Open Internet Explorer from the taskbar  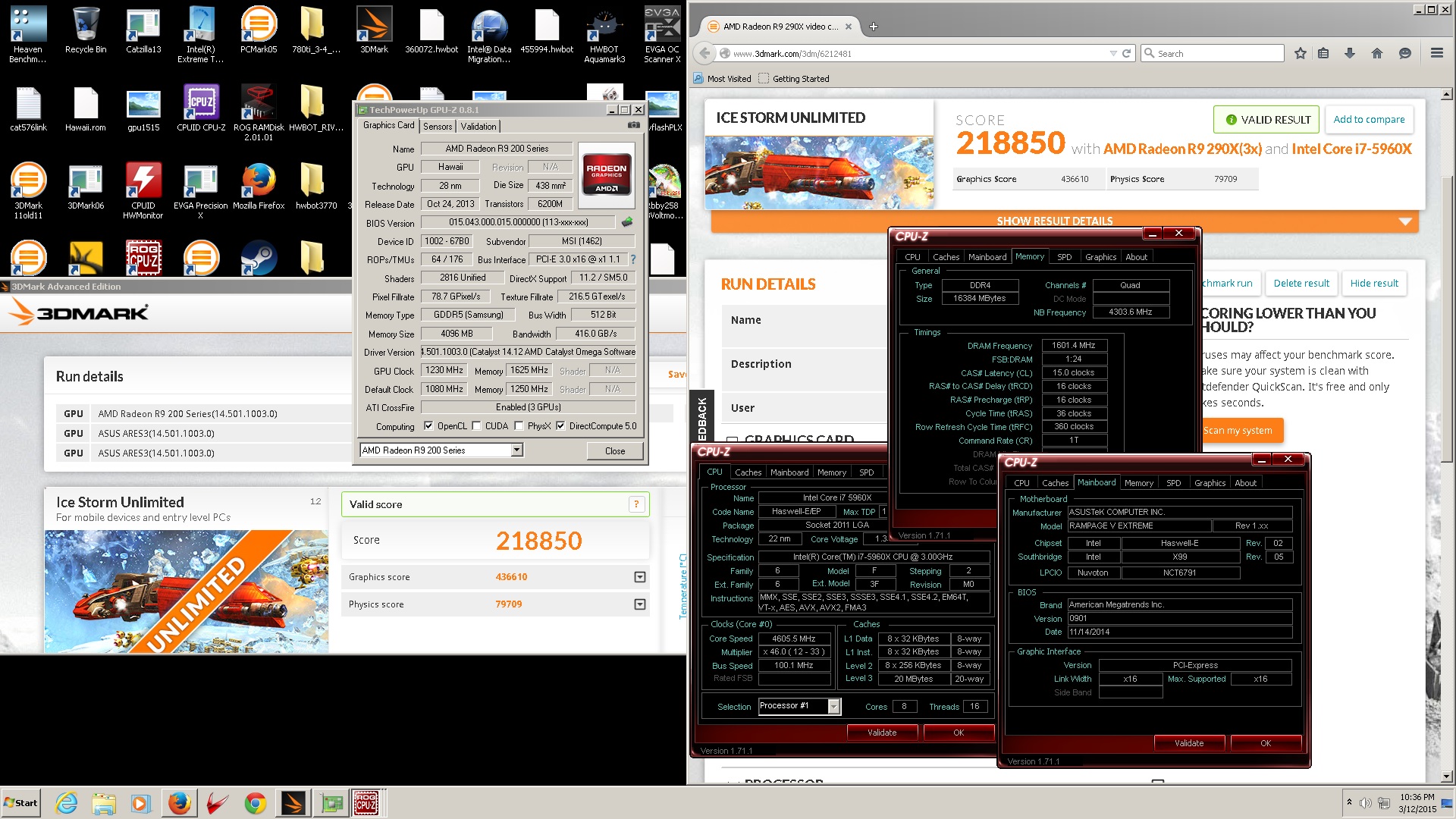coord(67,803)
